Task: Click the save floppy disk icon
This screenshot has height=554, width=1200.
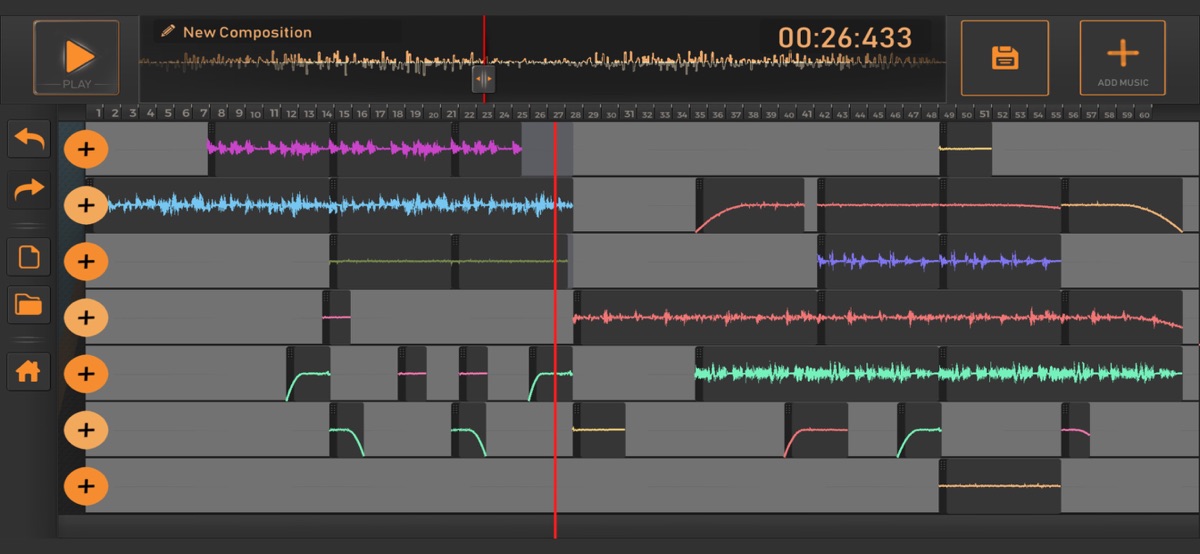Action: [x=1004, y=57]
